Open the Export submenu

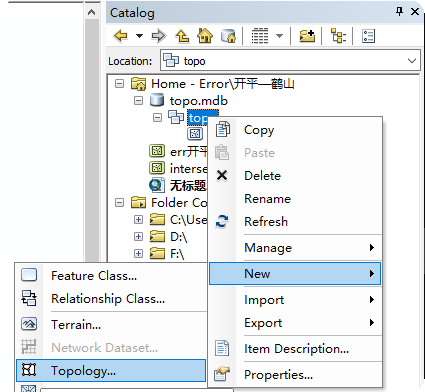[295, 323]
